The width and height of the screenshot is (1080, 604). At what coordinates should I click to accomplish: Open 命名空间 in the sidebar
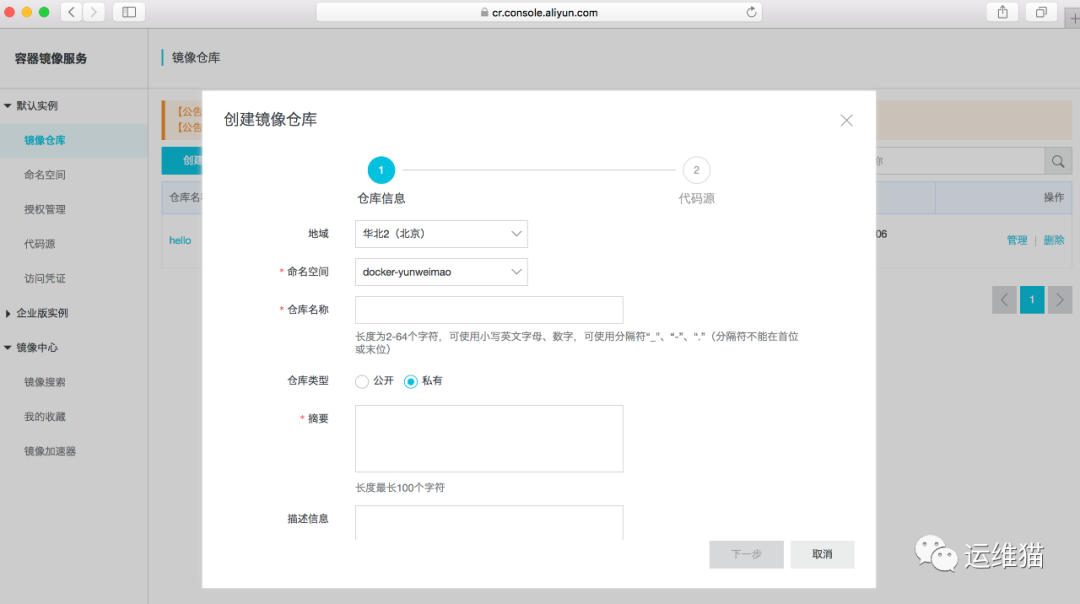pos(45,175)
